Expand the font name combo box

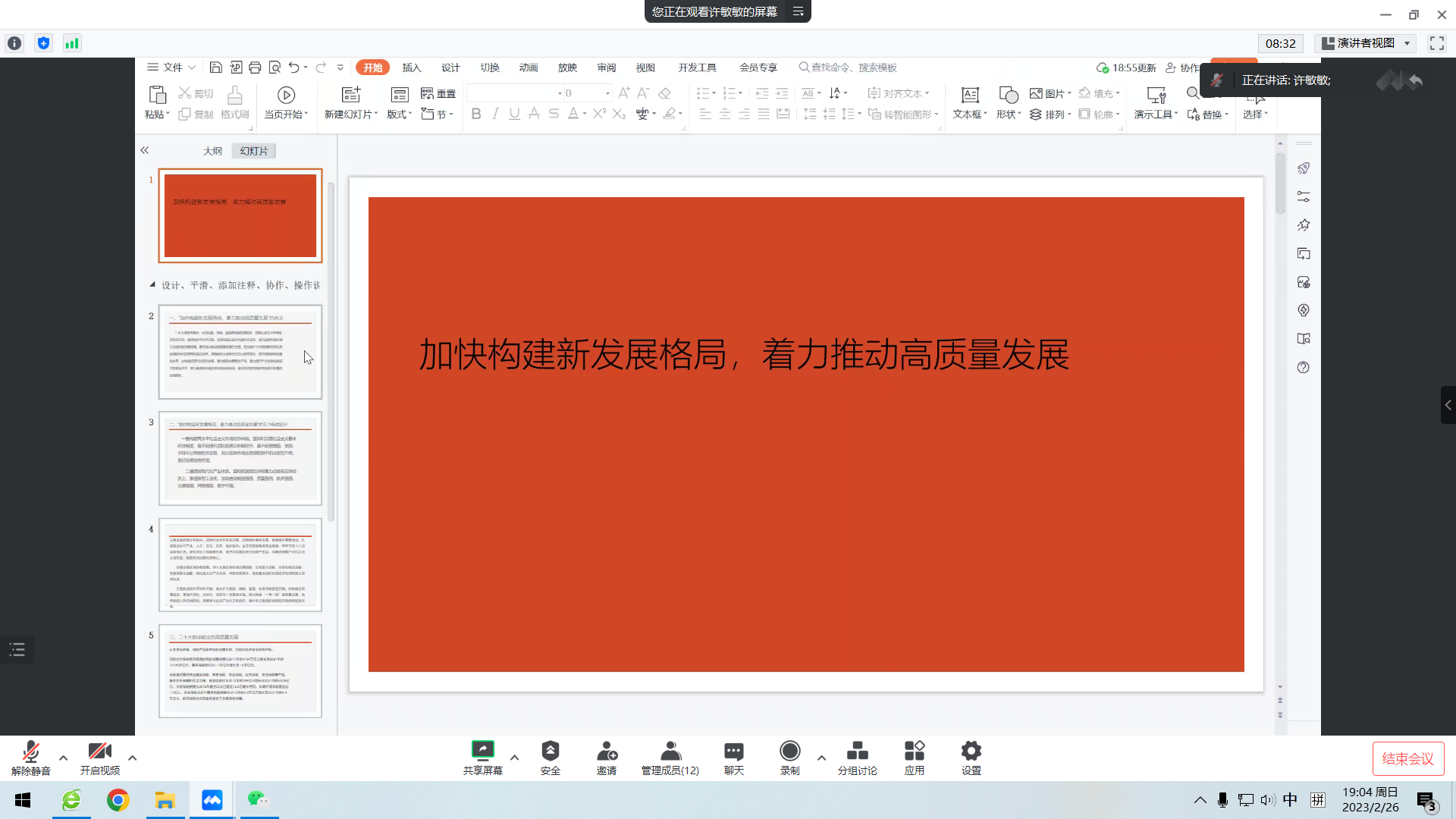coord(560,93)
